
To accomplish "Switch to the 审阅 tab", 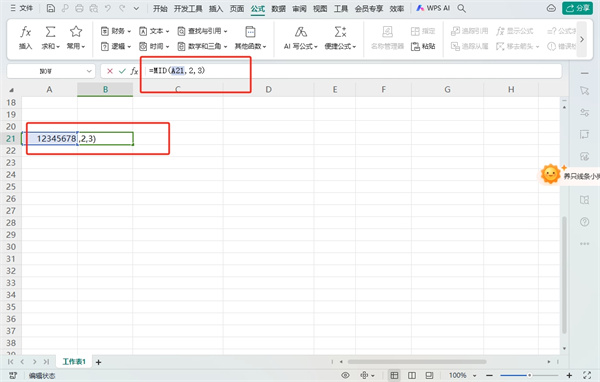I will [x=299, y=8].
